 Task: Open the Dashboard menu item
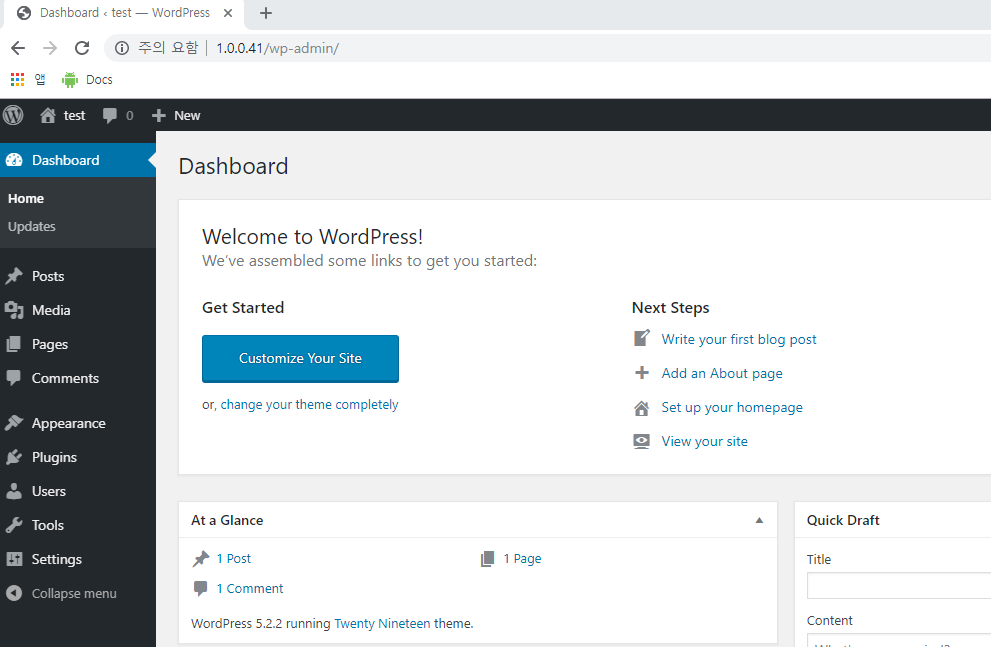tap(78, 160)
